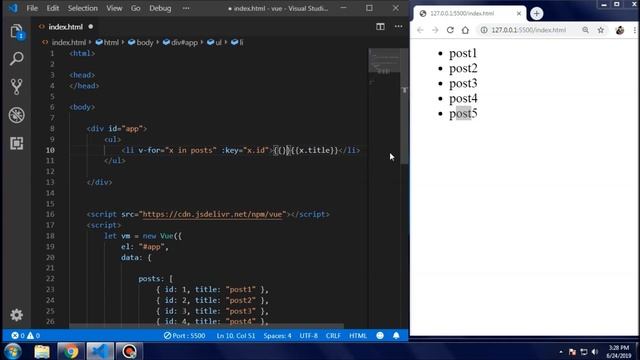Bookmark this page with the star
The width and height of the screenshot is (640, 360).
pyautogui.click(x=601, y=30)
